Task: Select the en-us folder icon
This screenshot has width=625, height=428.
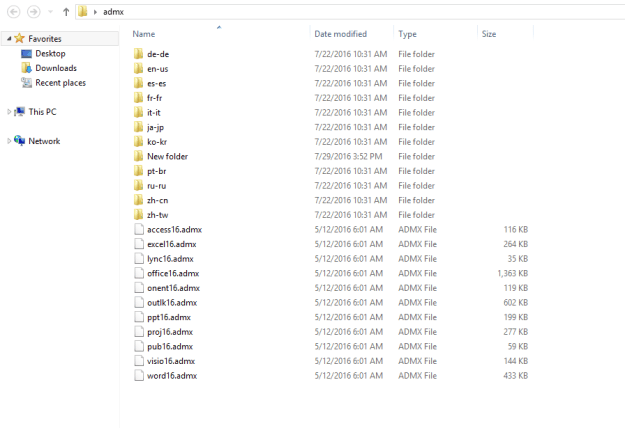Action: [138, 69]
